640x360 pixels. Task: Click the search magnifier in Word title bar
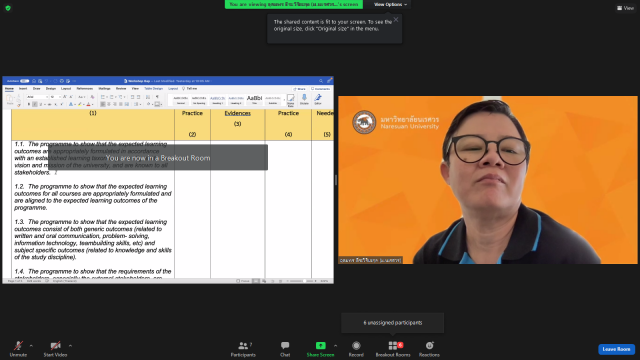pyautogui.click(x=321, y=81)
